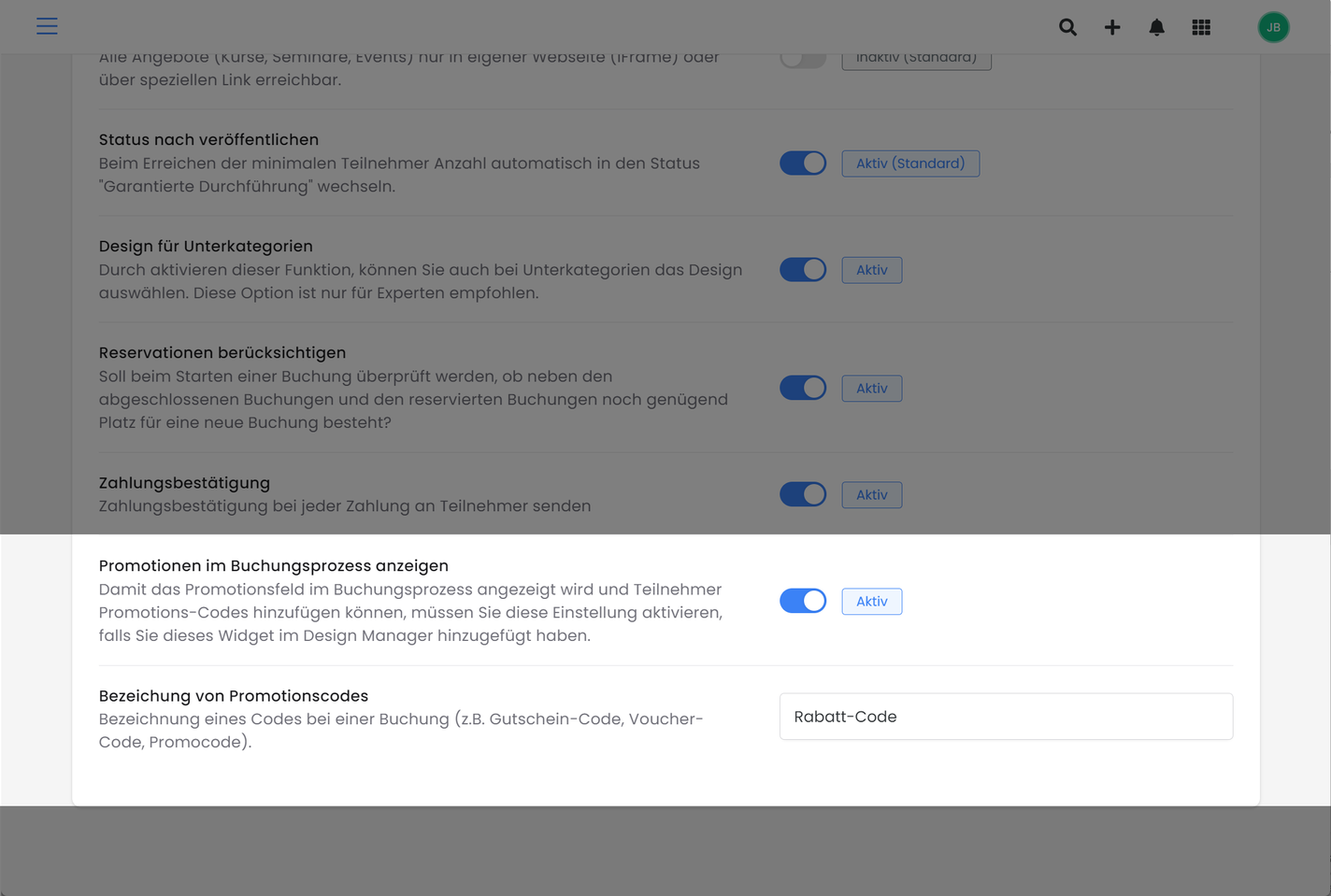Click the Aktiv (Standard) label button

coord(910,164)
